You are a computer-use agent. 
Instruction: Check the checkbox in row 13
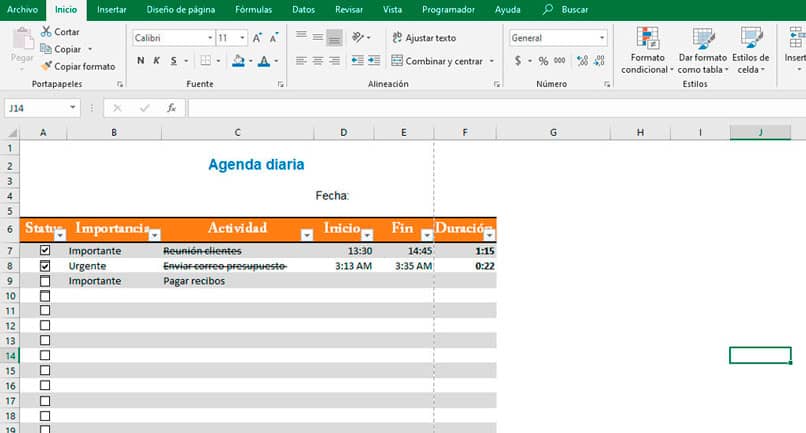(45, 340)
